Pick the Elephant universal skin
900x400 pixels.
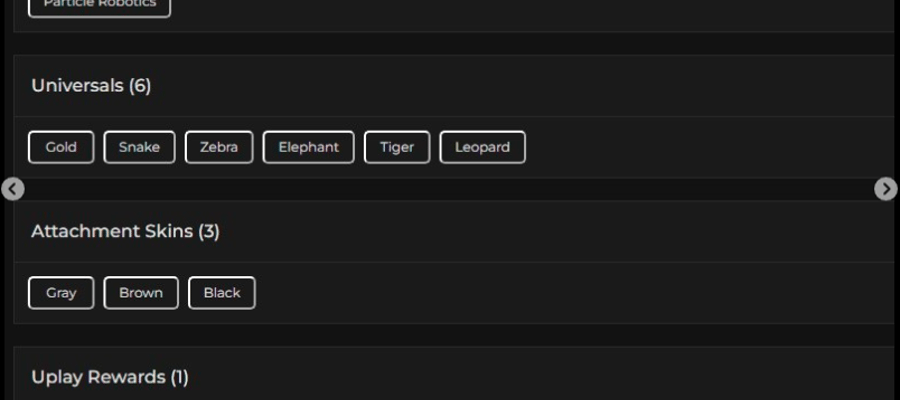(309, 147)
